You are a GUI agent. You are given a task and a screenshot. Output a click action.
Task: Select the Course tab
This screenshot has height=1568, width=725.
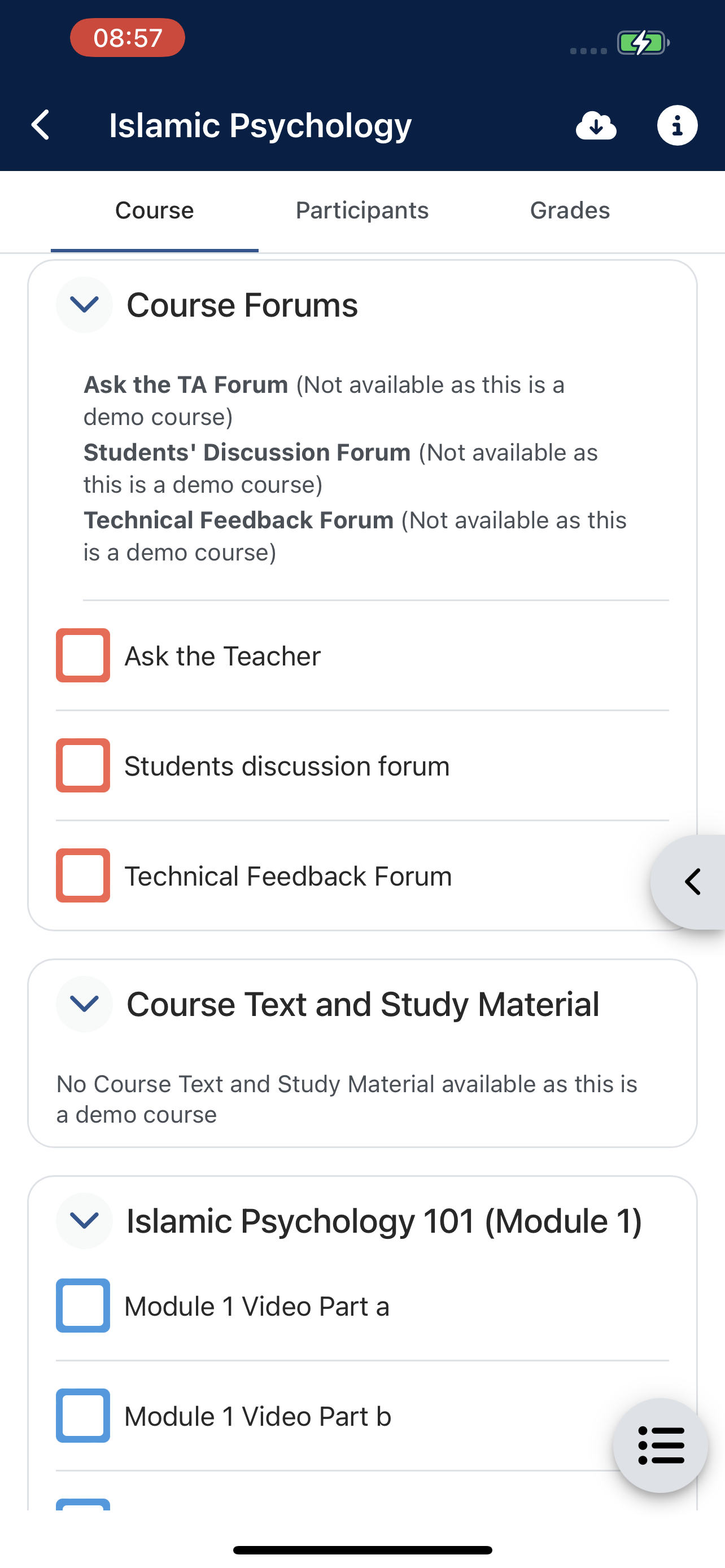pyautogui.click(x=155, y=211)
